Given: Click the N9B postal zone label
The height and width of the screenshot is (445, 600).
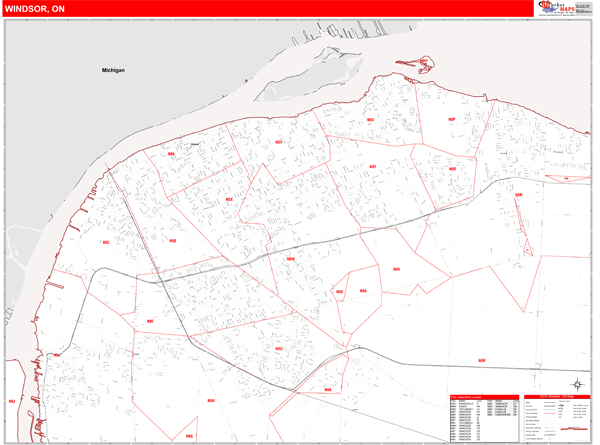Looking at the screenshot, I should click(x=173, y=241).
